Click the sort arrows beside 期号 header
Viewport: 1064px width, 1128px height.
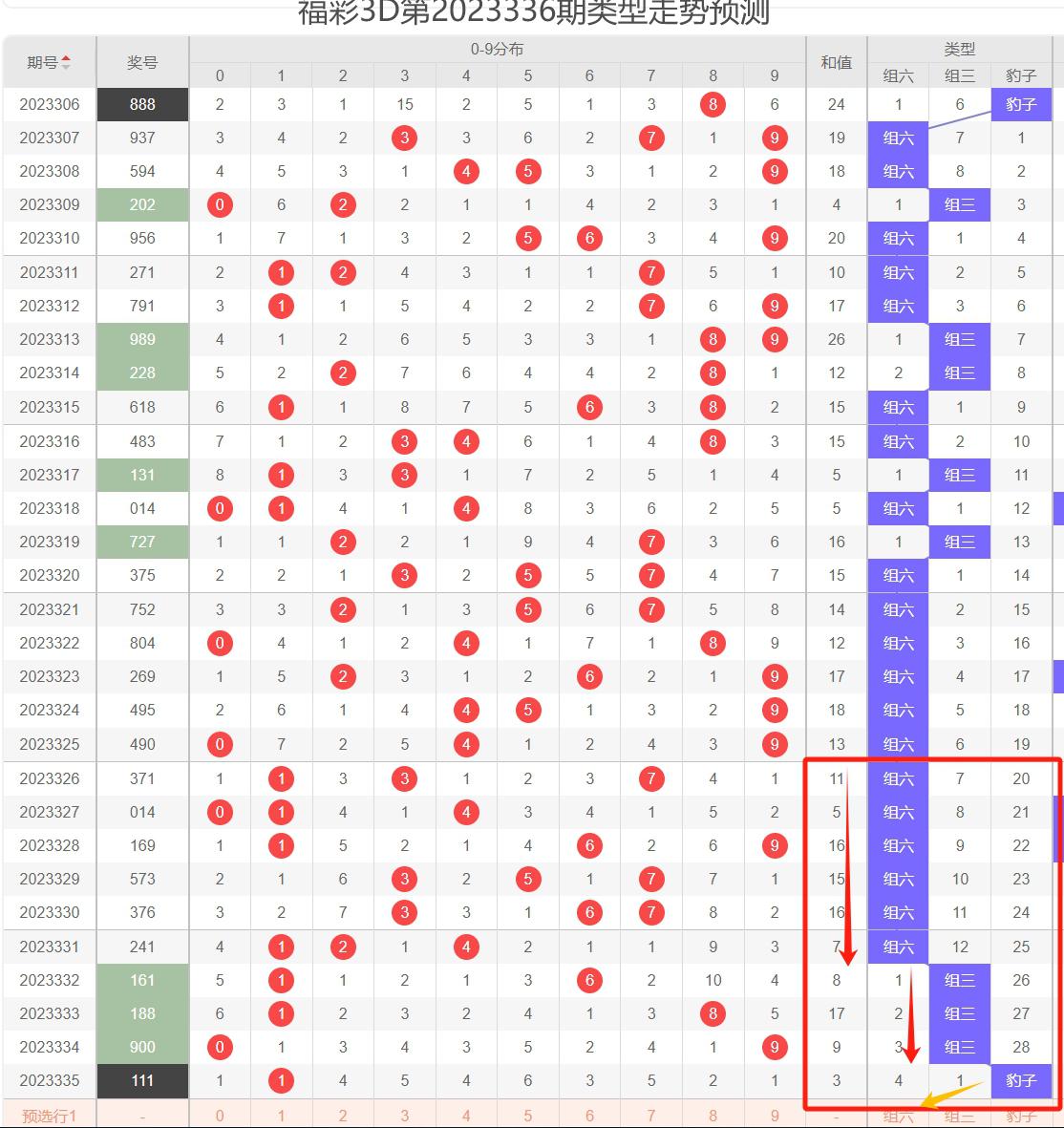[66, 63]
